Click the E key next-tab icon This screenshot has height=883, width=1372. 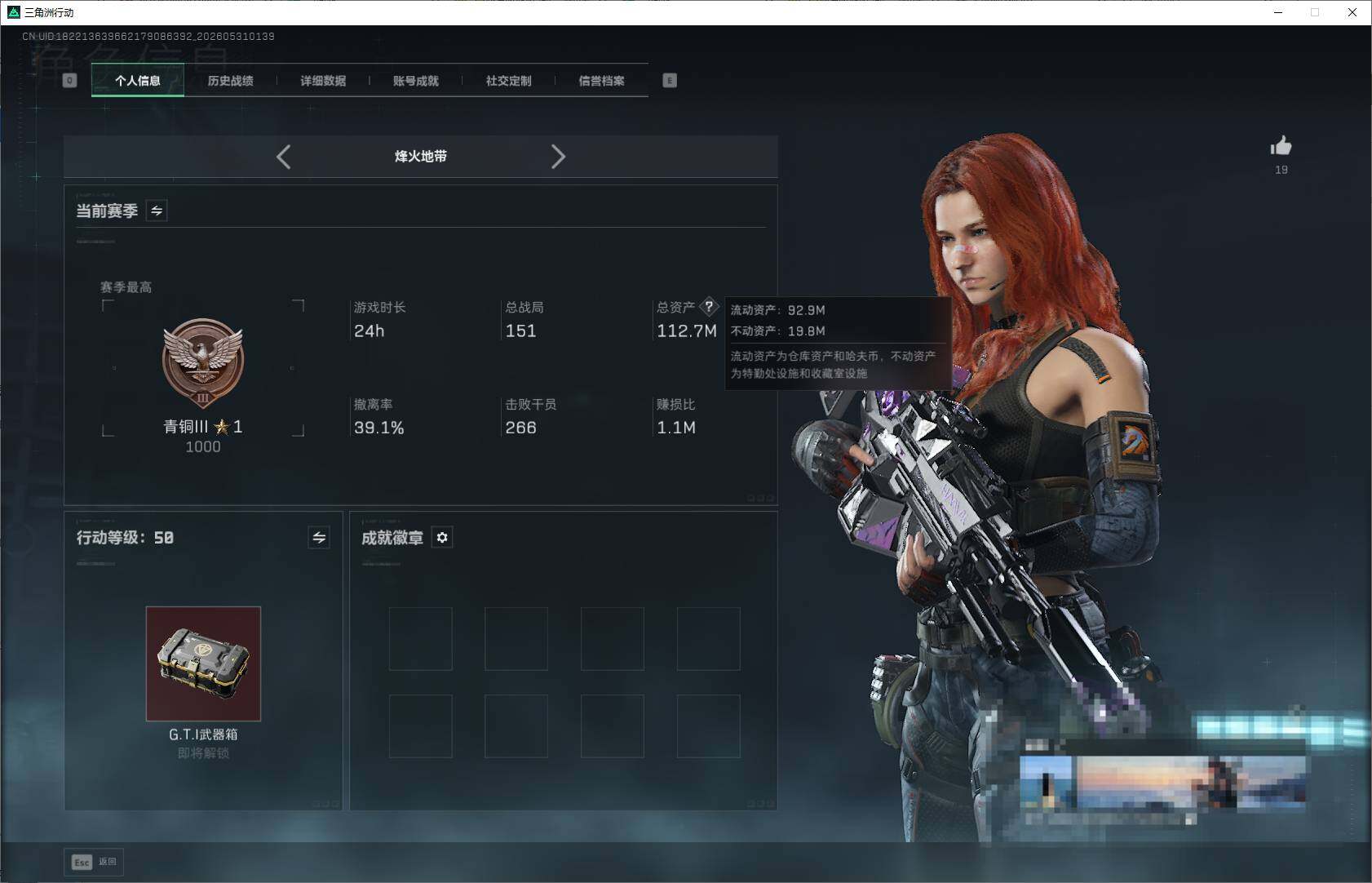(670, 80)
